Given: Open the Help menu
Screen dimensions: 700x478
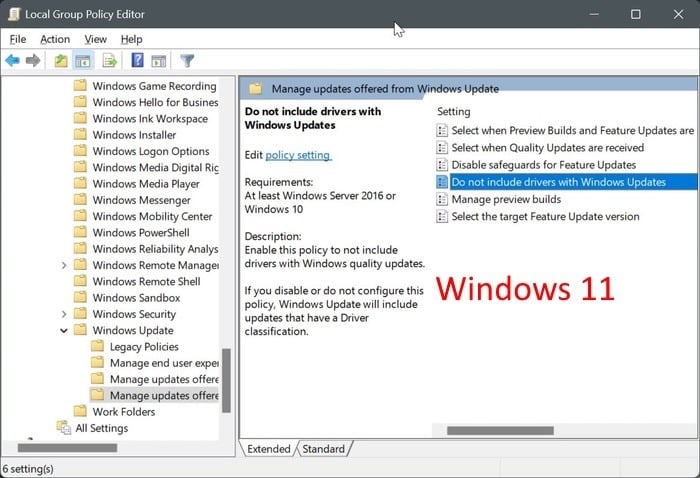Looking at the screenshot, I should click(131, 39).
